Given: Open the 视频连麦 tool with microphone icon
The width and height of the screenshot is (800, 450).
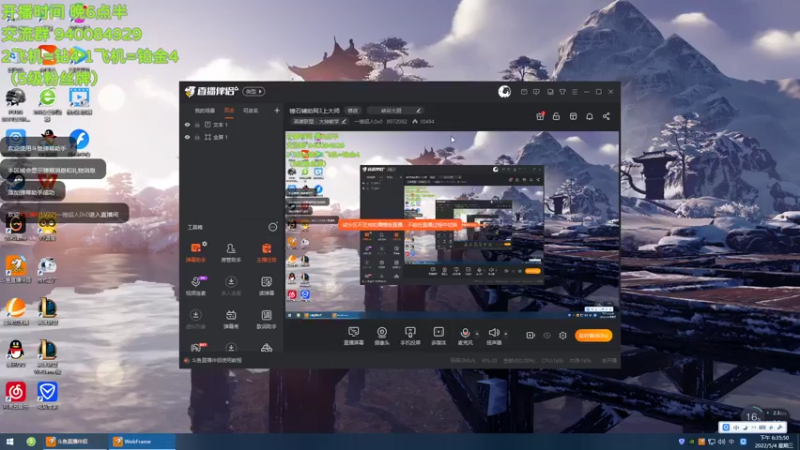Looking at the screenshot, I should 195,285.
